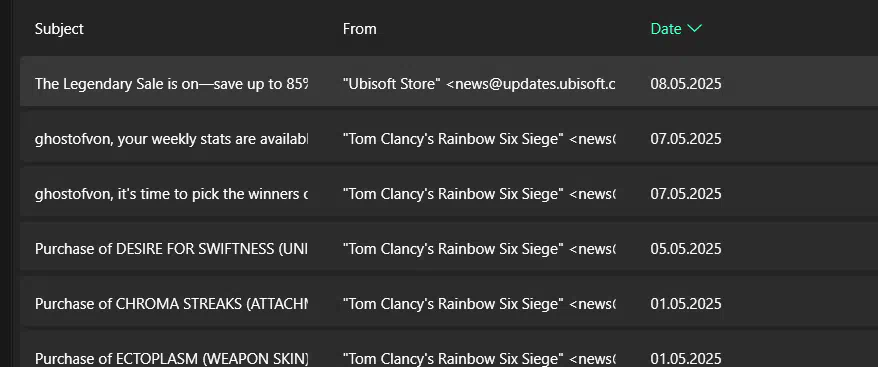Sort the list by From column header

click(x=359, y=29)
